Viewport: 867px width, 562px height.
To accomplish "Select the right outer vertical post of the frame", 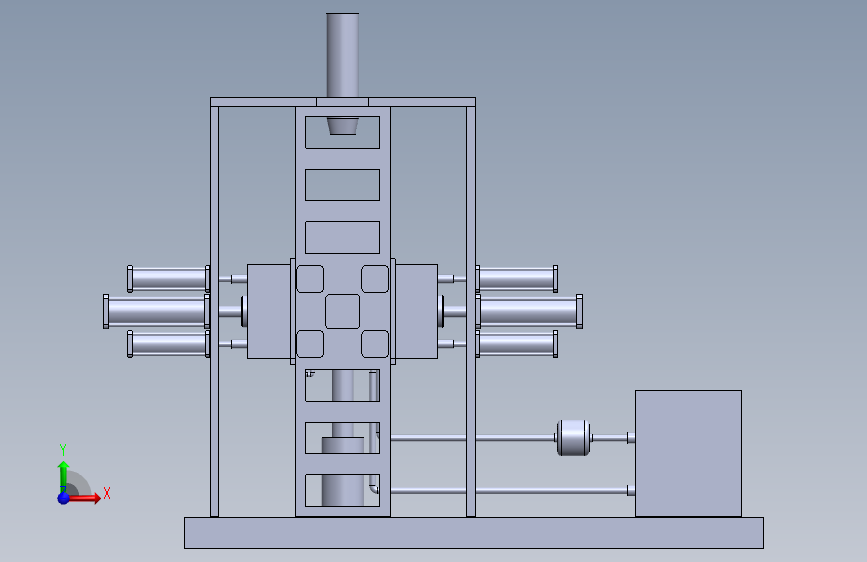I will [471, 311].
